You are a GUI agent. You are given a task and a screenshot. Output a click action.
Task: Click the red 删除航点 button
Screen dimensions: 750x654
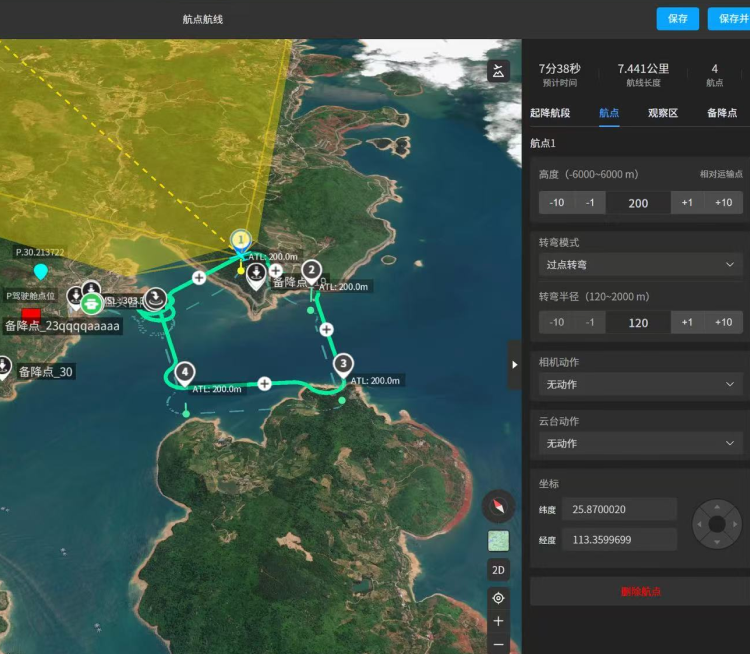click(x=640, y=591)
